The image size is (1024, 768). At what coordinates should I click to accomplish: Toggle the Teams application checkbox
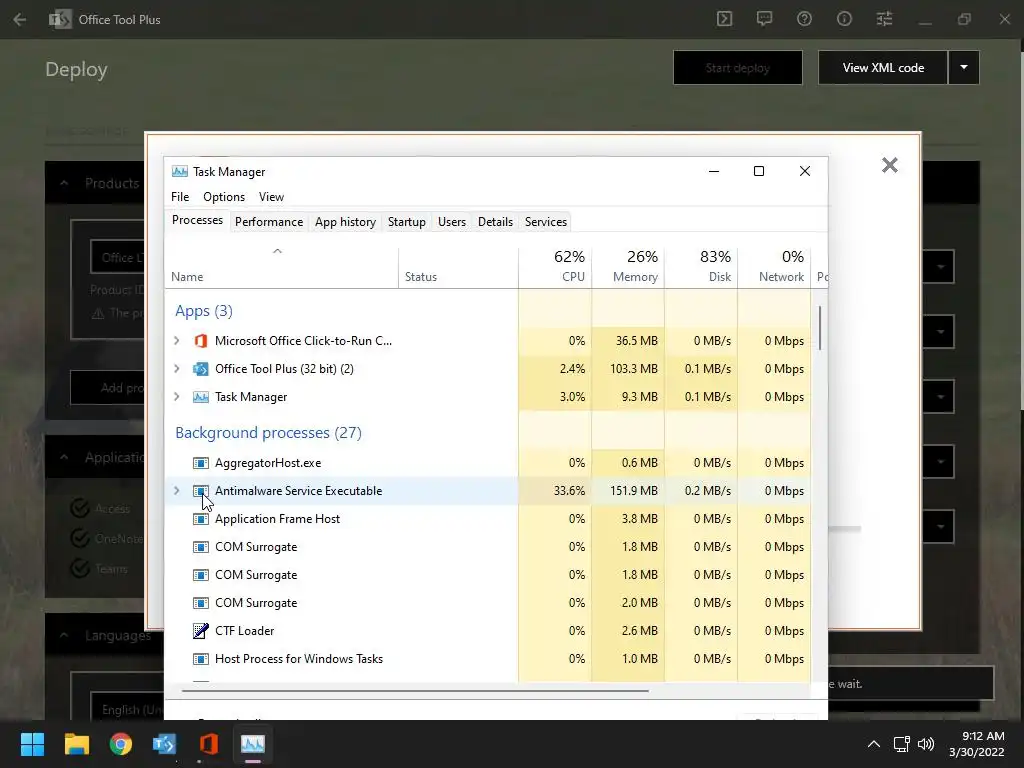click(80, 568)
